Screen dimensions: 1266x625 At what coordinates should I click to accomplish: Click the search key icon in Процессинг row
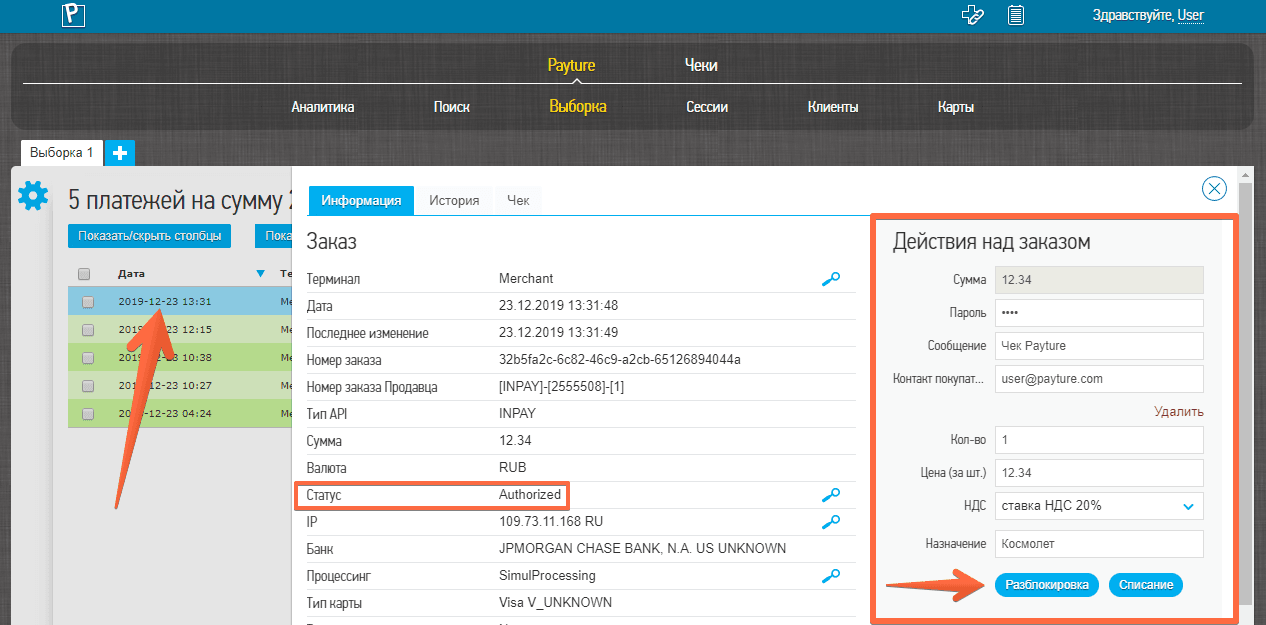tap(830, 576)
